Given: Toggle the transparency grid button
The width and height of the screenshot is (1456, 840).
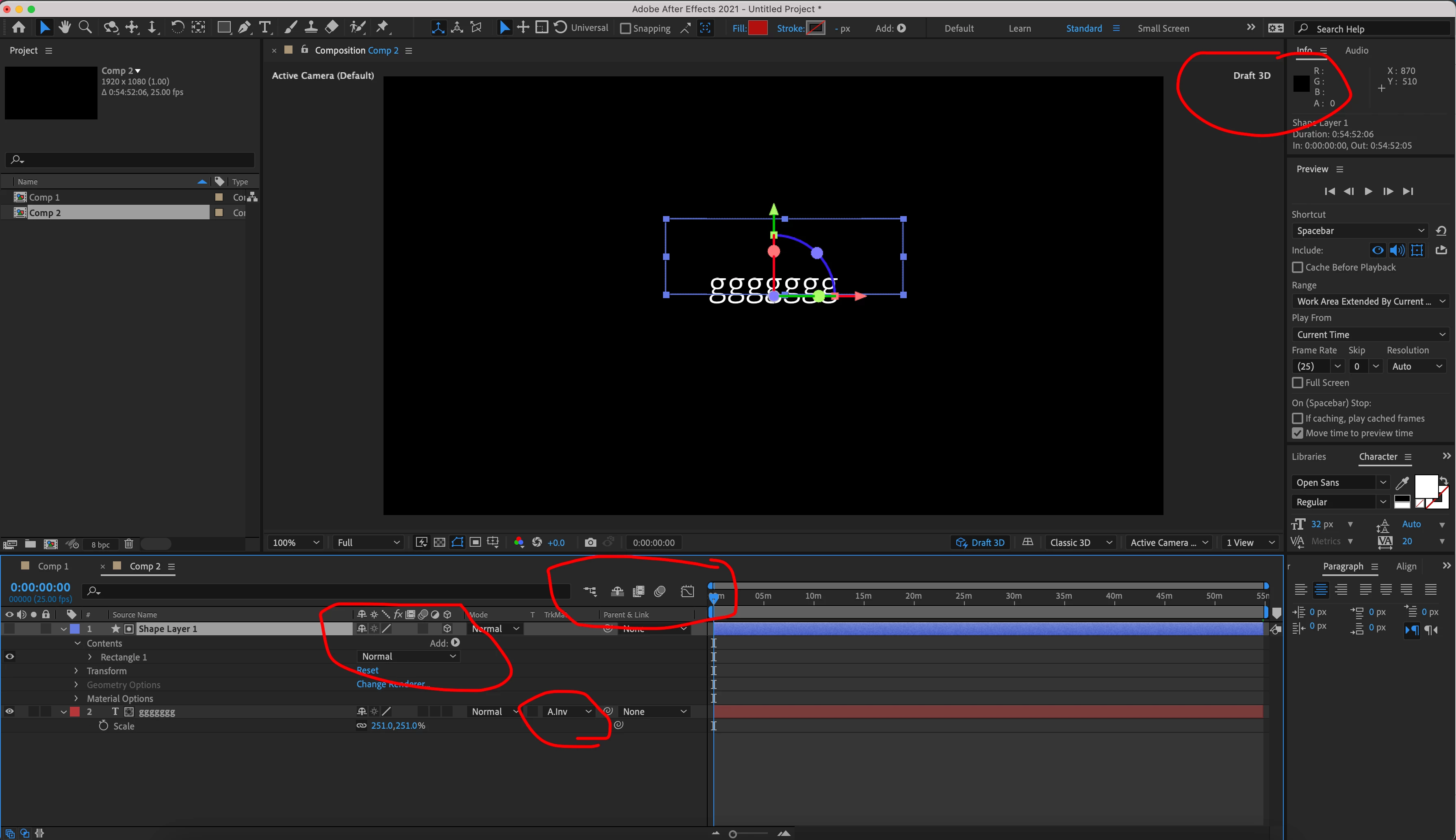Looking at the screenshot, I should (x=440, y=542).
